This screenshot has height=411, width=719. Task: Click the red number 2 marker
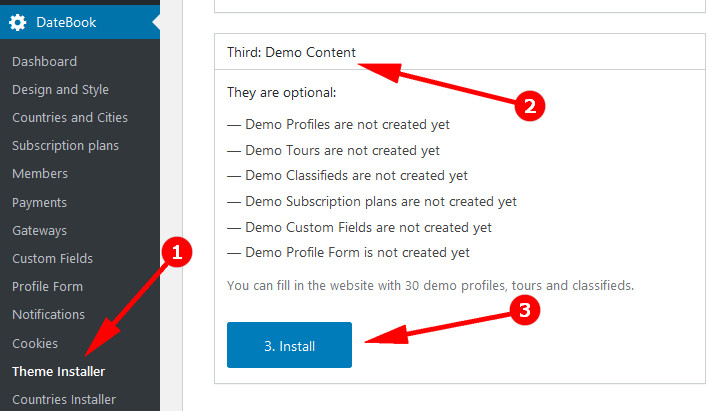(x=529, y=105)
